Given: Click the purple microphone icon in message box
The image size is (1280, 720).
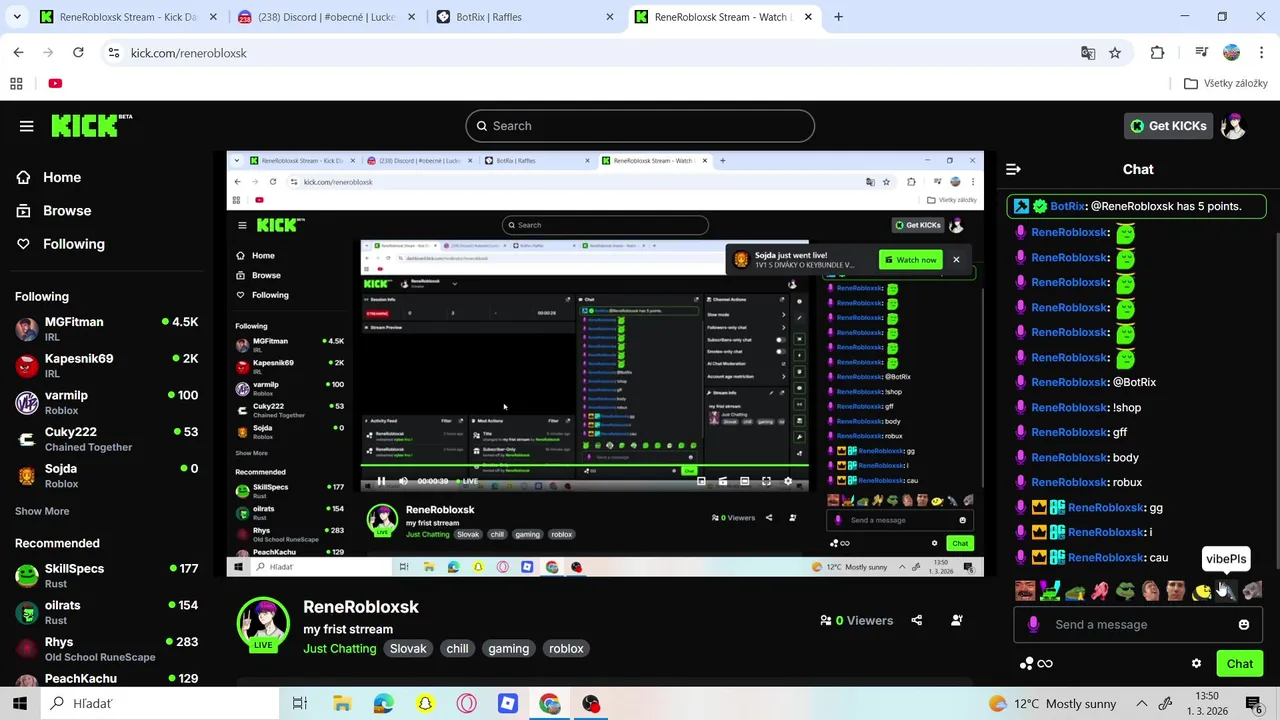Looking at the screenshot, I should (x=1033, y=625).
